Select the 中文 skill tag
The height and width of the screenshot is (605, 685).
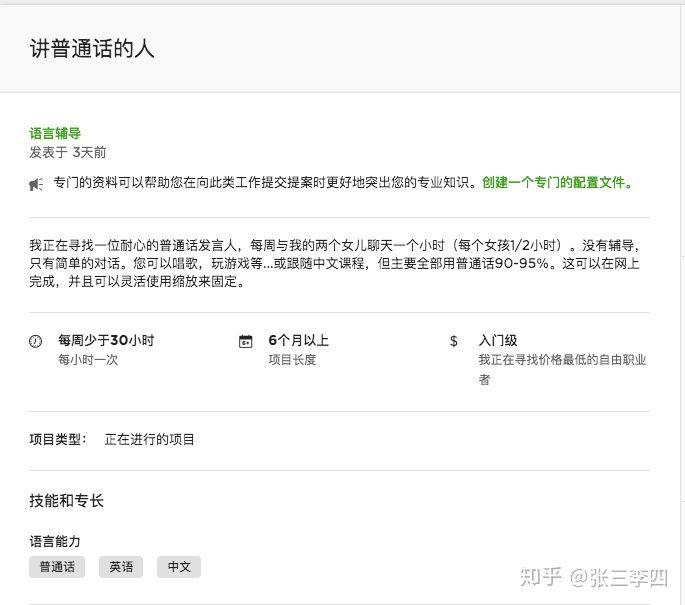point(179,567)
